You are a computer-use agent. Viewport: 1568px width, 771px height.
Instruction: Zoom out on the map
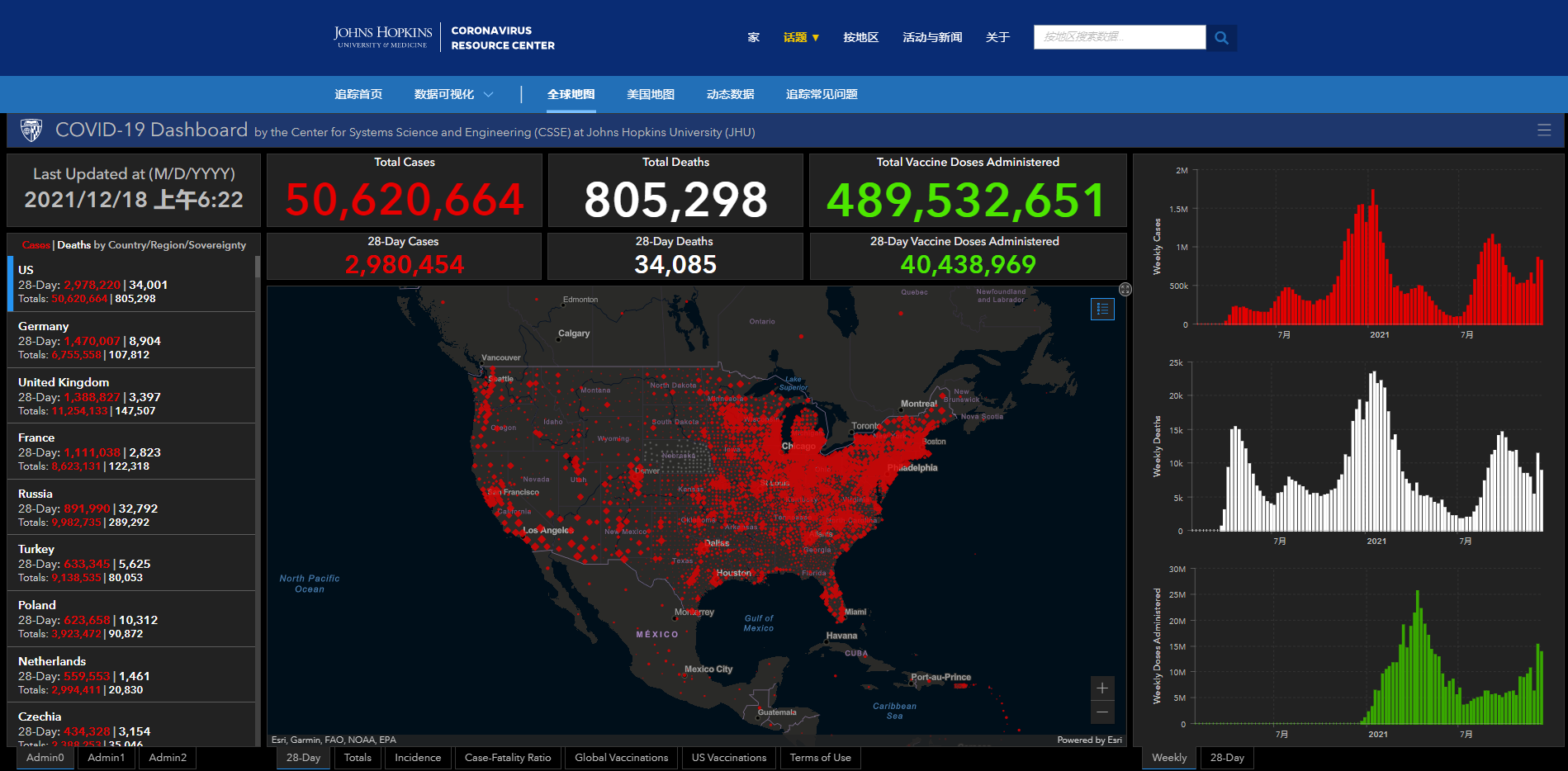(1102, 712)
